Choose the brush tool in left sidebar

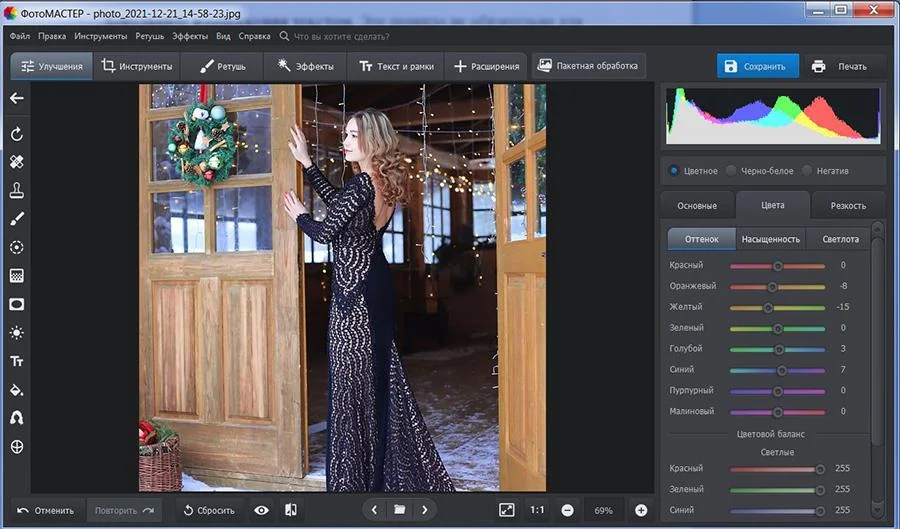click(16, 219)
